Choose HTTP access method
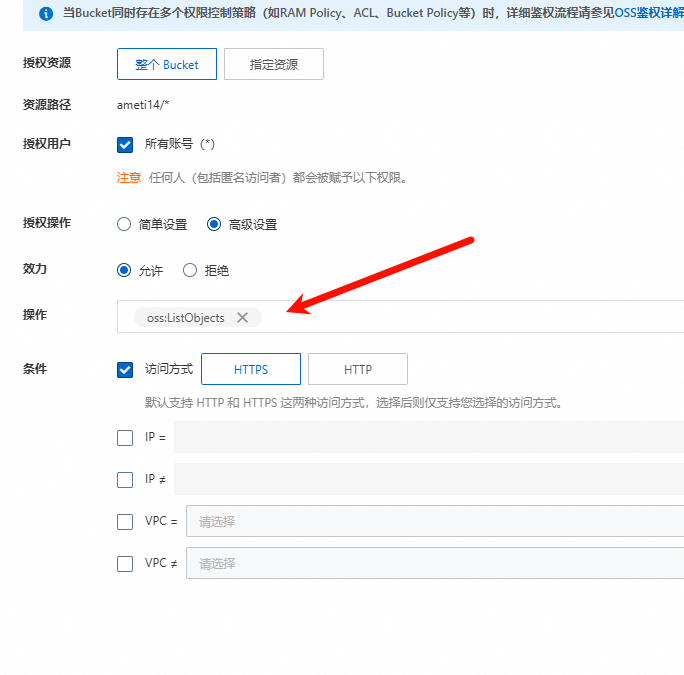Image resolution: width=684 pixels, height=675 pixels. tap(357, 369)
